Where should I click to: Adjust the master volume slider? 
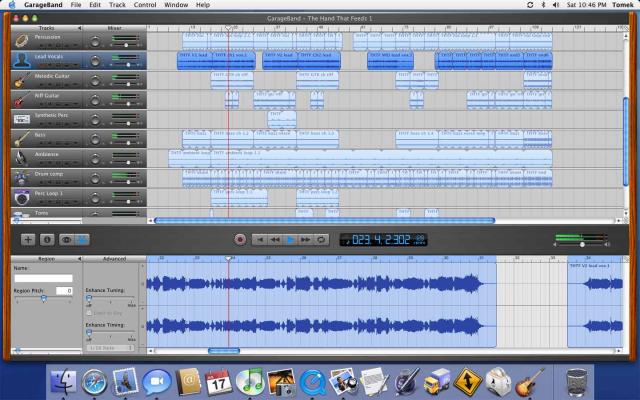coord(582,244)
